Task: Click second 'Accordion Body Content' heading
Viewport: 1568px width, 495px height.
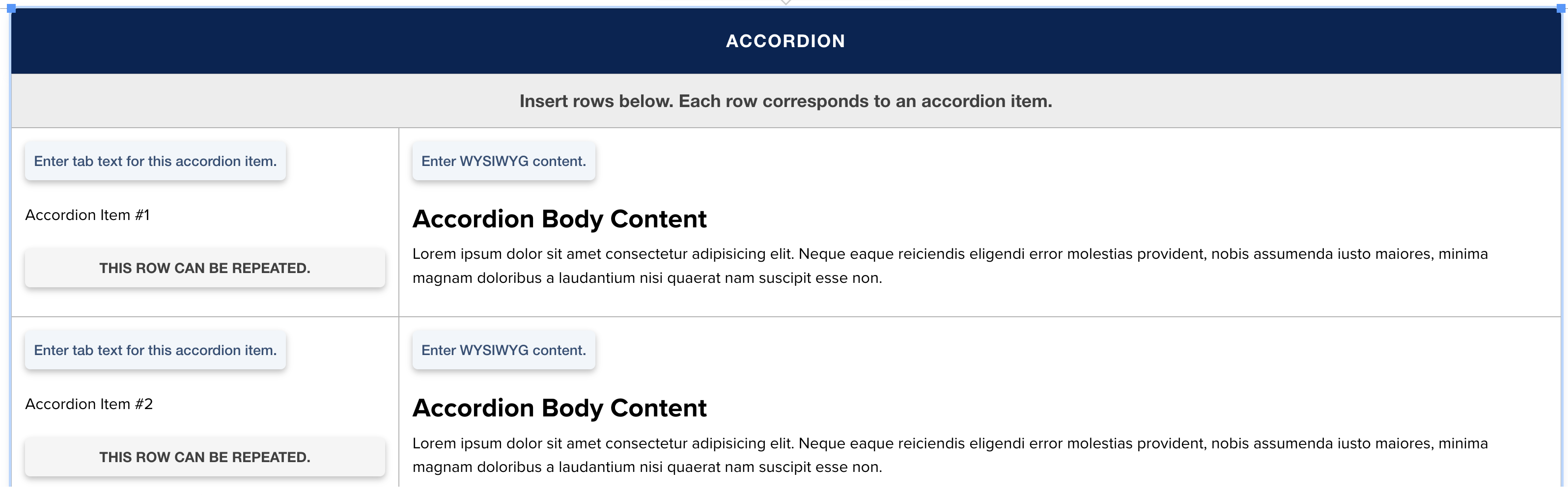Action: click(x=560, y=408)
